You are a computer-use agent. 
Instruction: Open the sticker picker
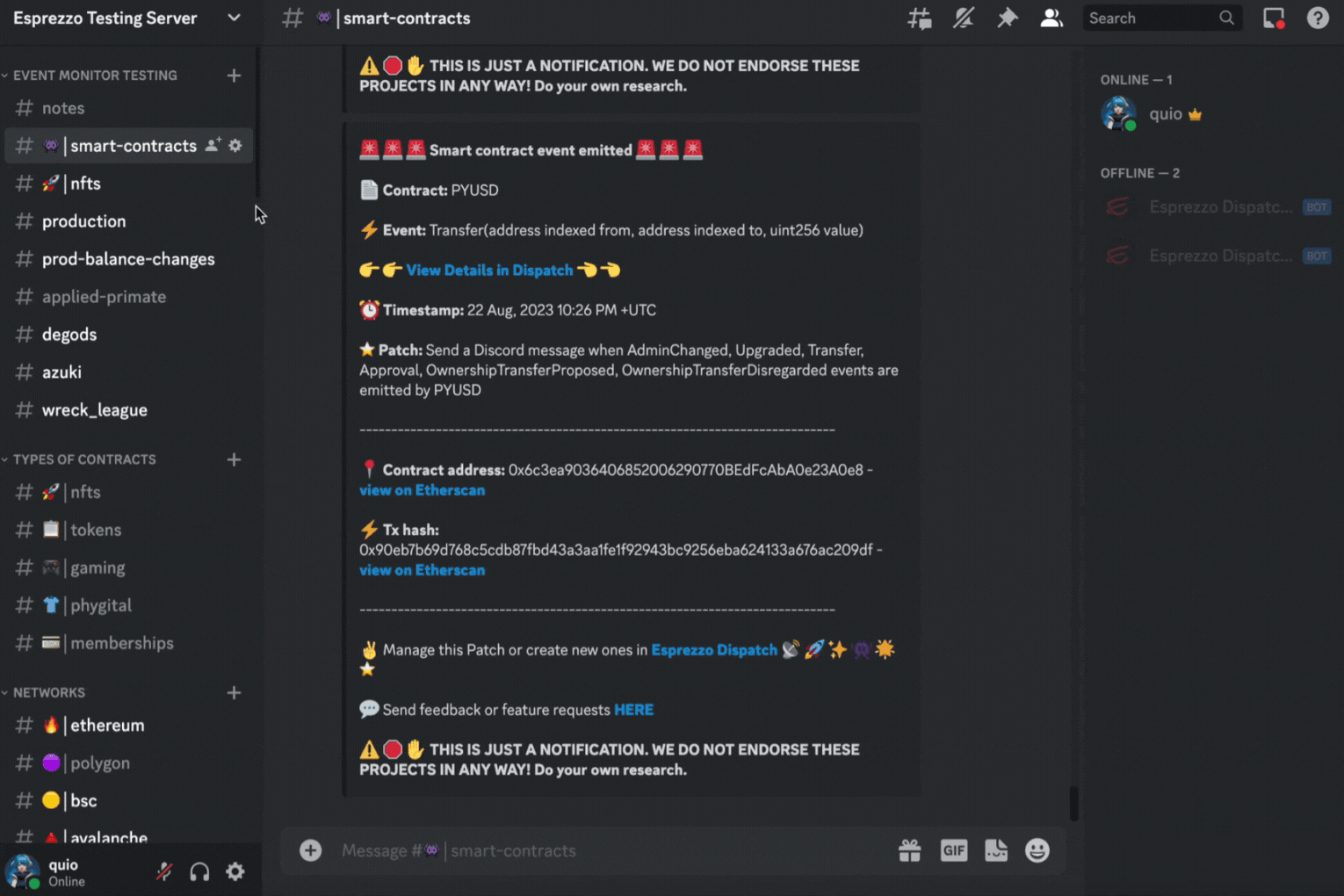(996, 850)
